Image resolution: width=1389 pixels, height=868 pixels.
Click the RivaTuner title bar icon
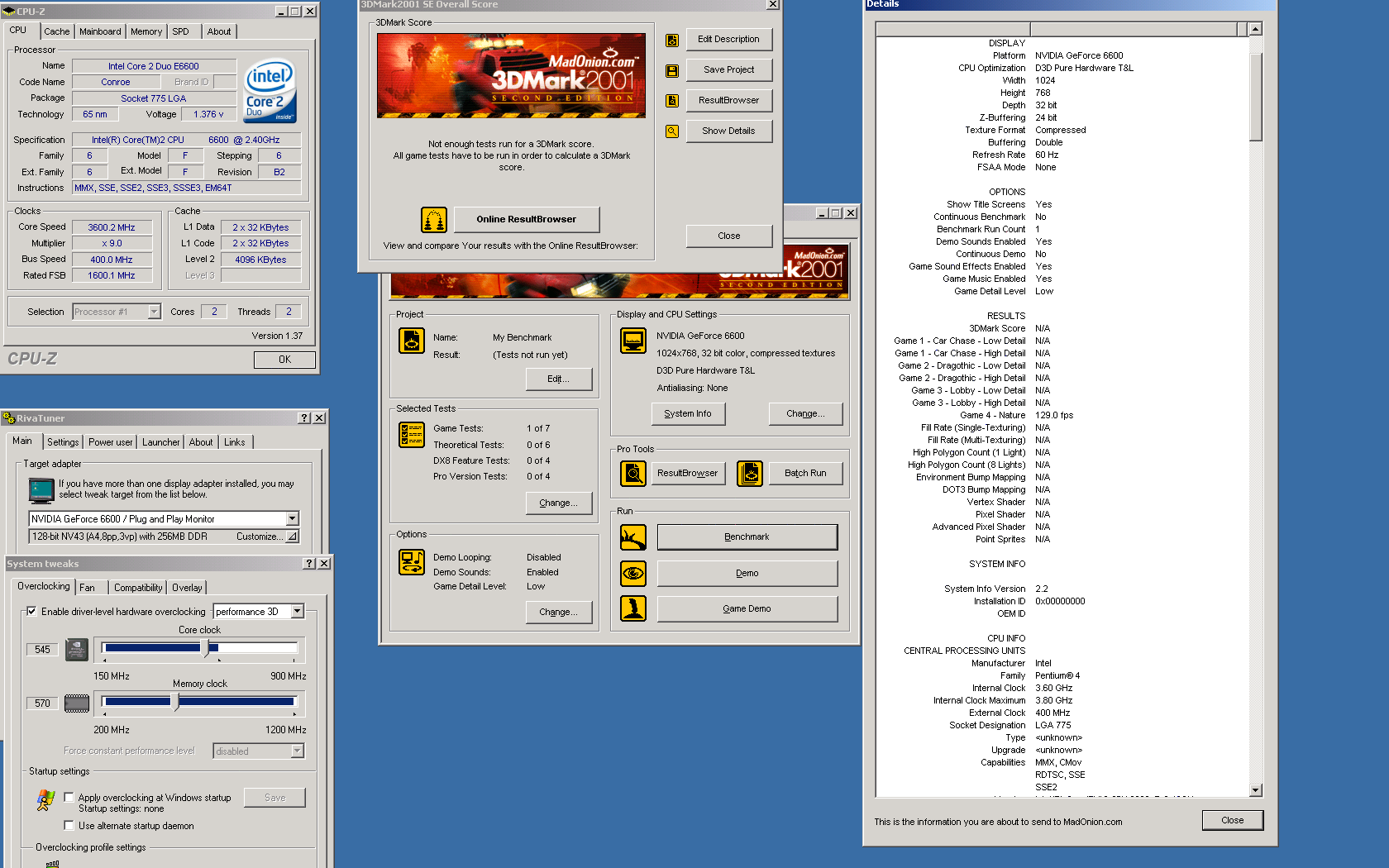coord(9,418)
